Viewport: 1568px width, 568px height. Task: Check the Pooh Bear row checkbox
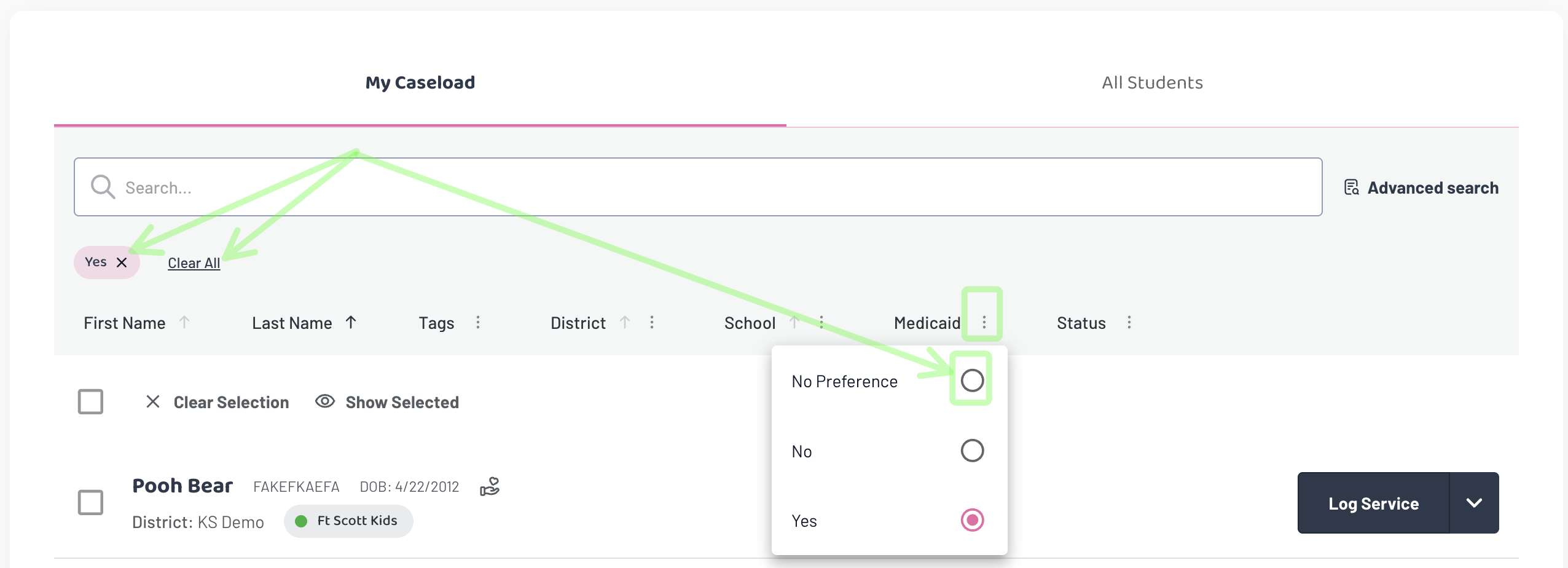90,502
